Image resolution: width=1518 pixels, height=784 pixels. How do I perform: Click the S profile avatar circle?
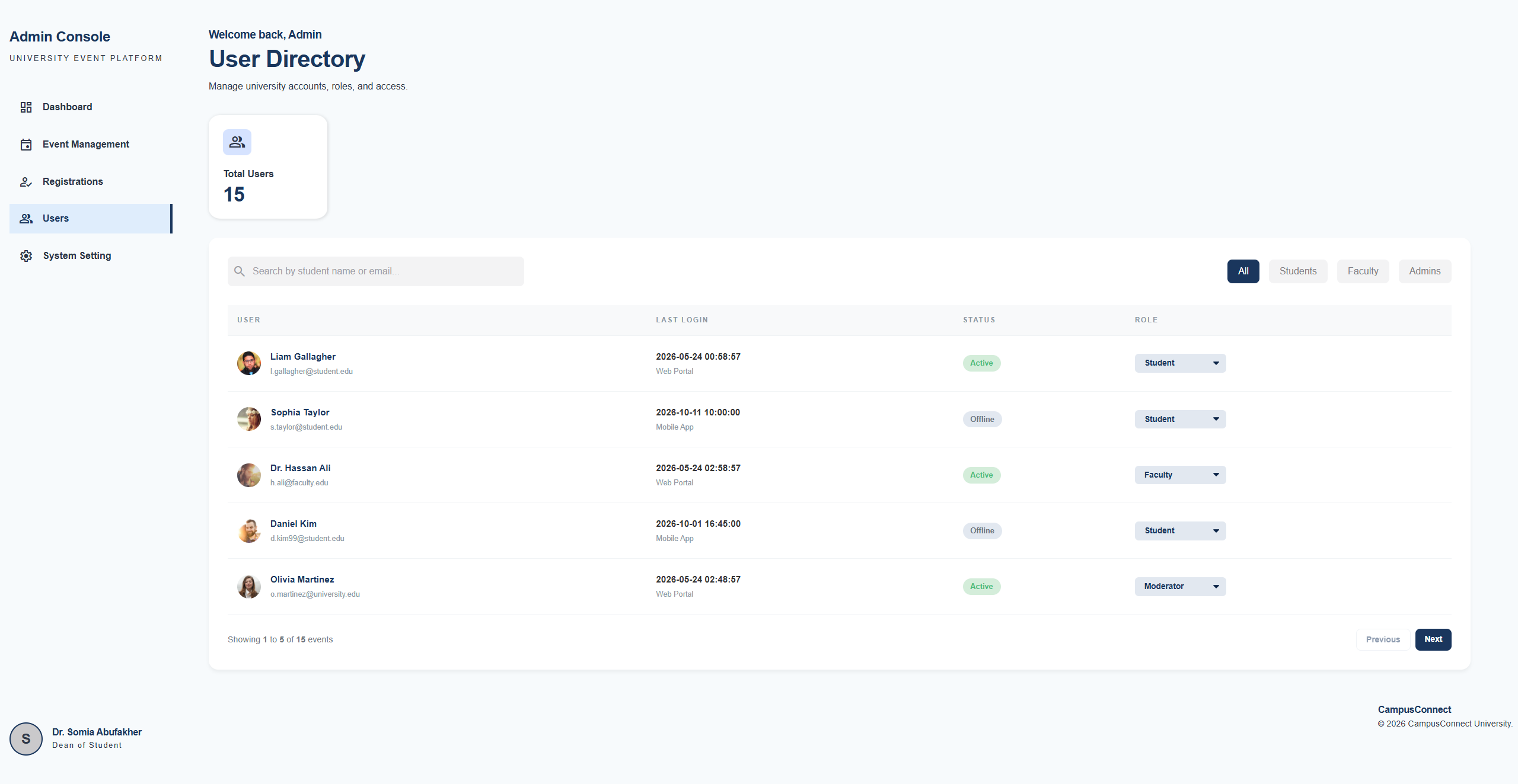26,739
